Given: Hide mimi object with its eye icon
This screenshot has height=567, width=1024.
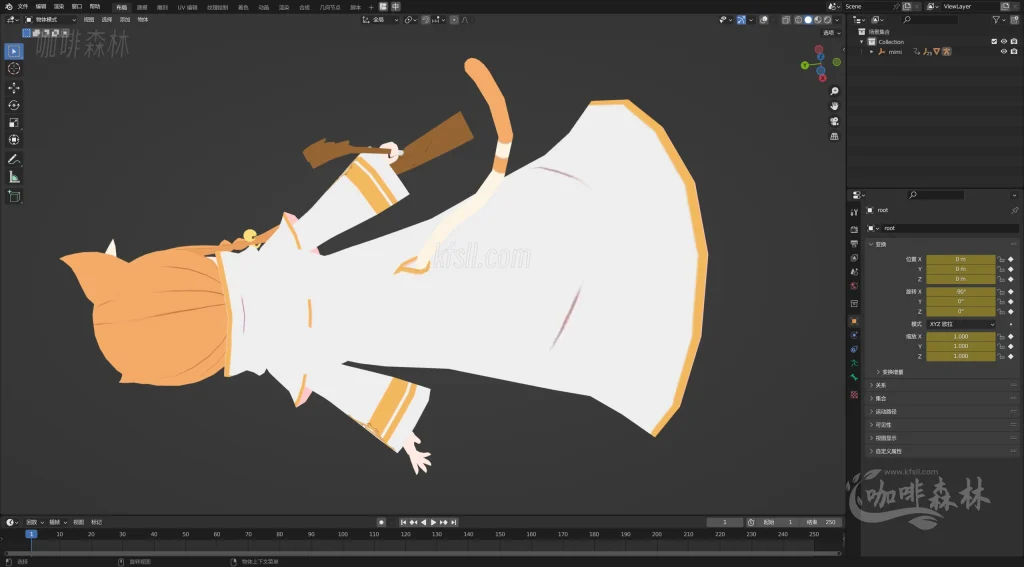Looking at the screenshot, I should (1004, 52).
